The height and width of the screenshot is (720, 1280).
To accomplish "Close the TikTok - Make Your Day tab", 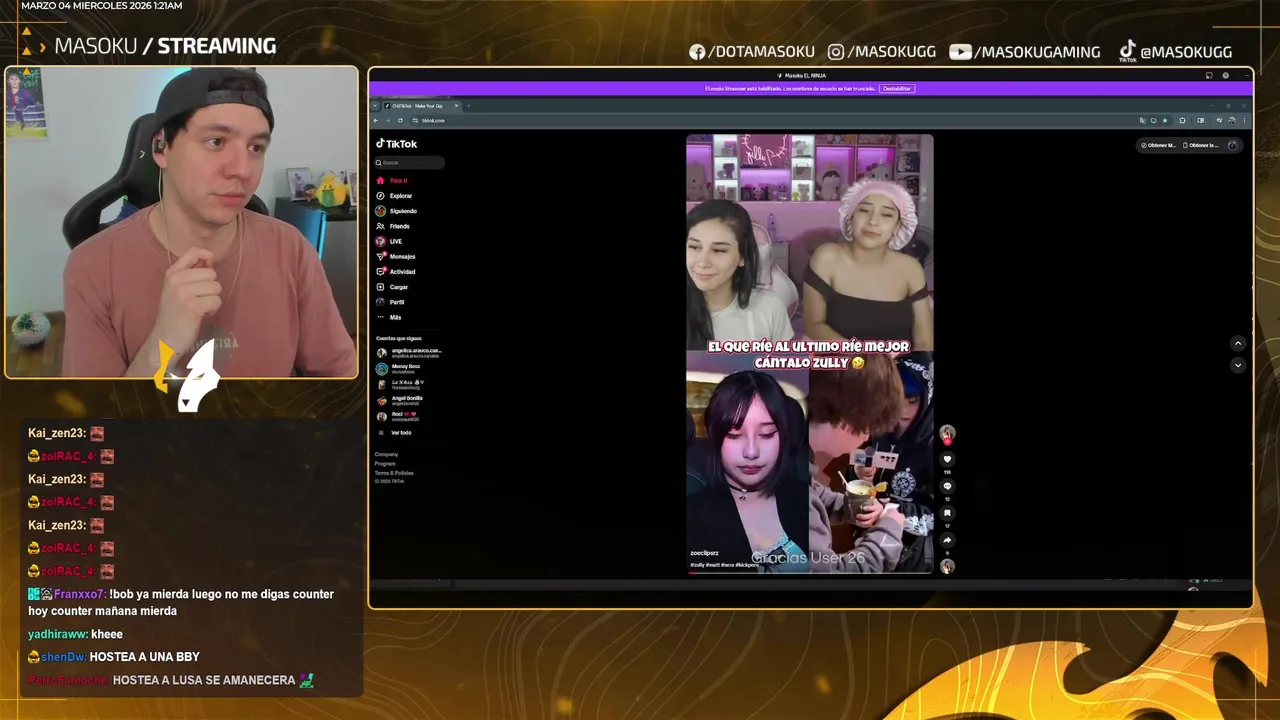I will pyautogui.click(x=456, y=105).
